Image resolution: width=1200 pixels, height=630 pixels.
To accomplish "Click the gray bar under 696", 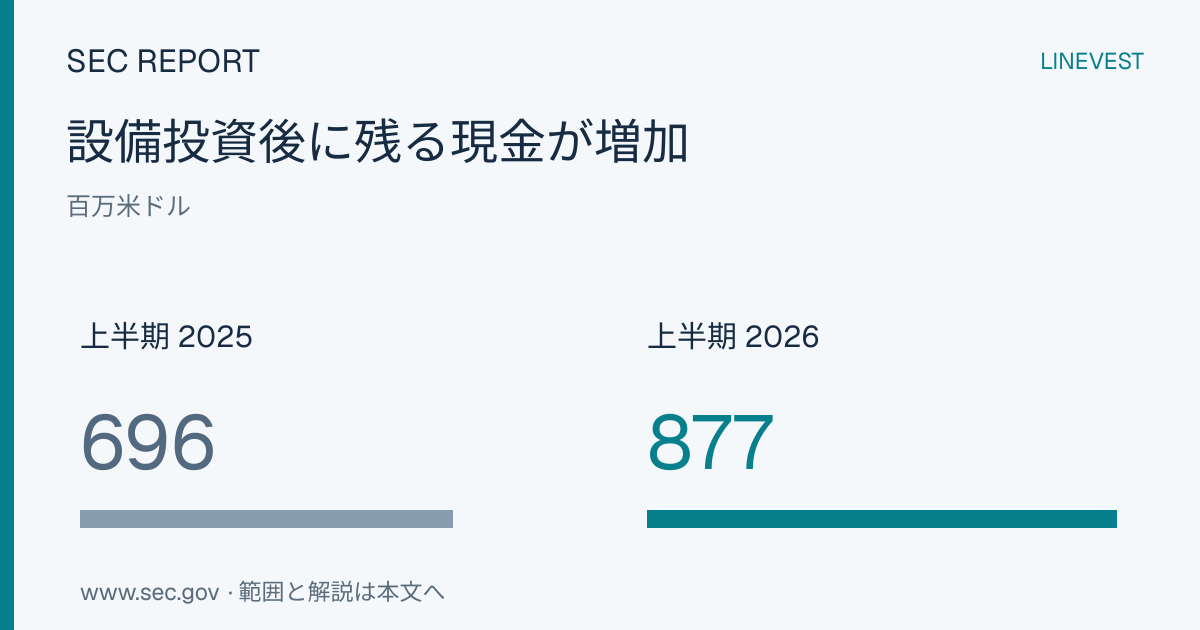I will tap(266, 519).
